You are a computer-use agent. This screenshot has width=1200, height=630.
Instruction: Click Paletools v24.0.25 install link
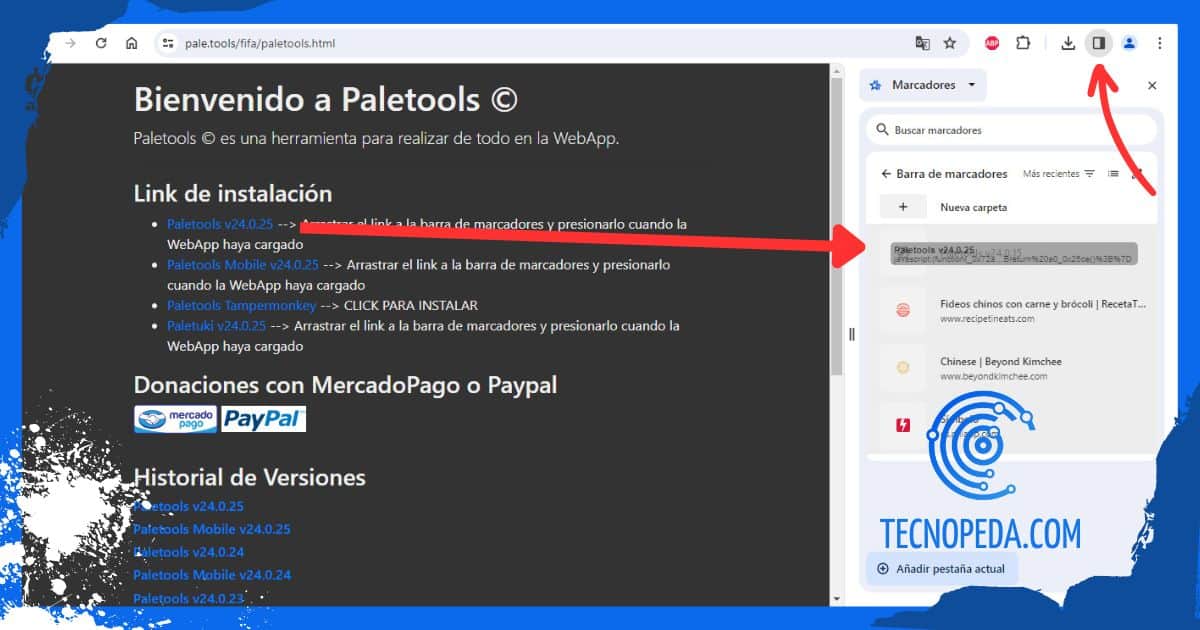pyautogui.click(x=219, y=224)
